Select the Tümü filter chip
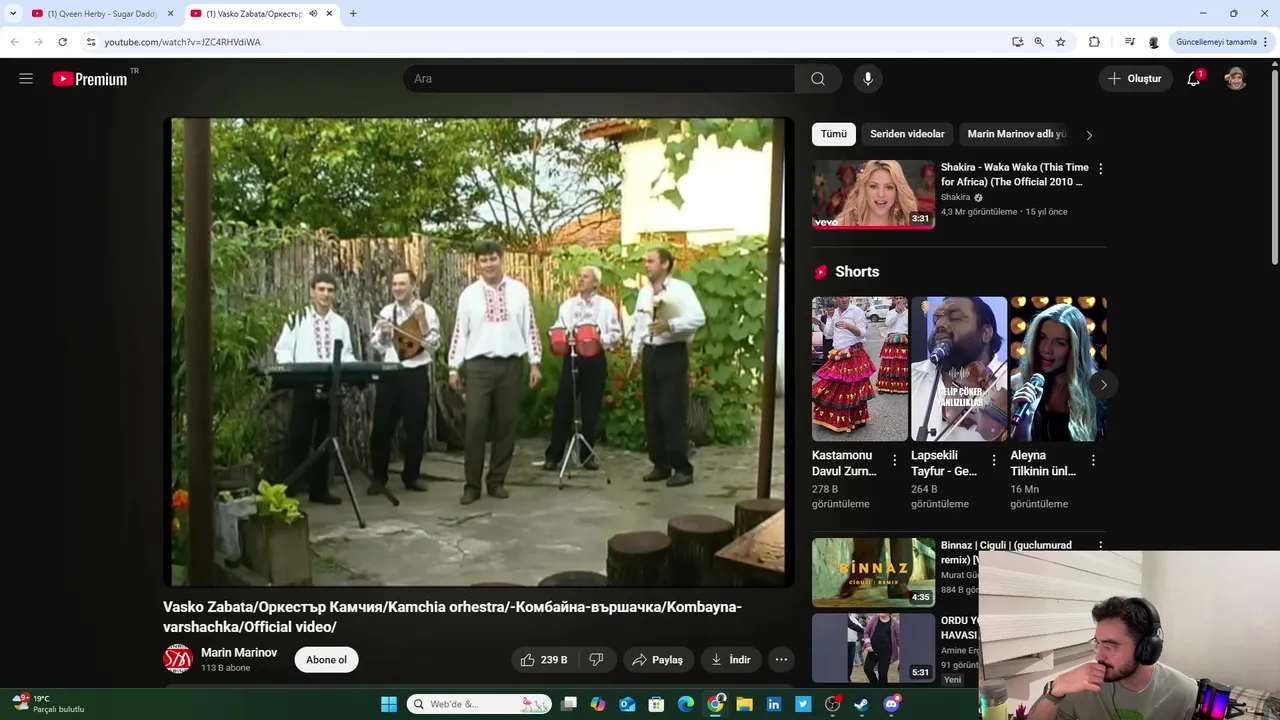Viewport: 1280px width, 720px height. pos(834,134)
